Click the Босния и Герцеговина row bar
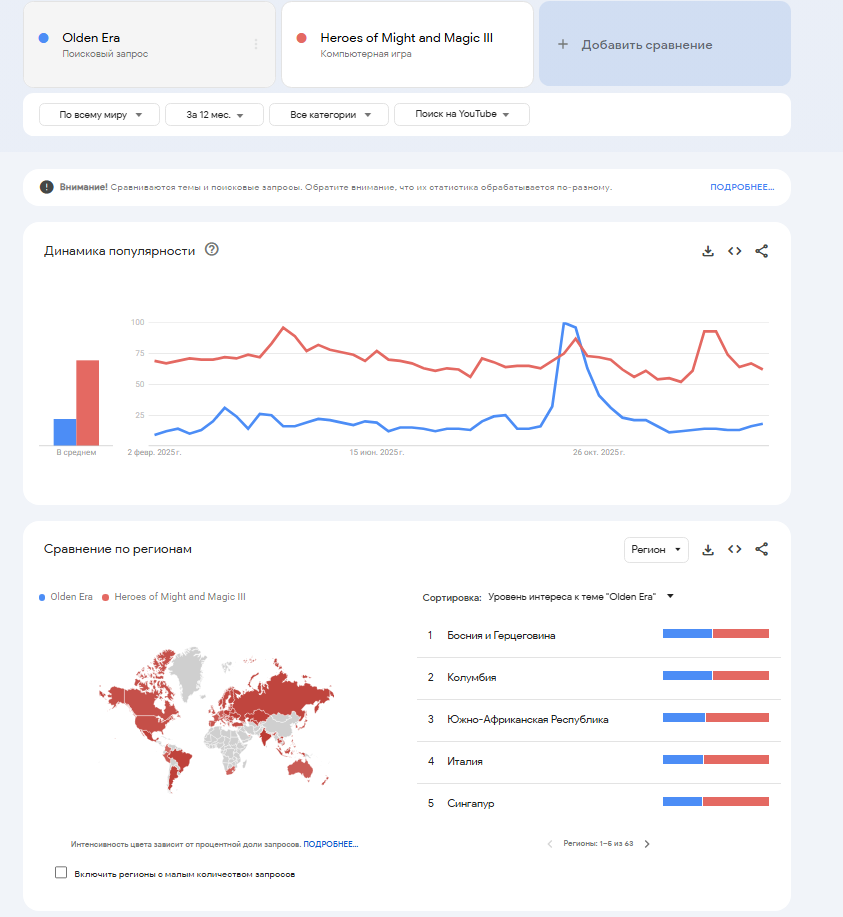The image size is (843, 917). (715, 633)
